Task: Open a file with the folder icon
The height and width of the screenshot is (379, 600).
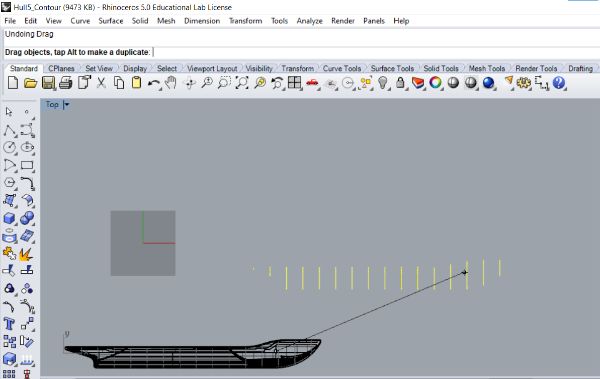Action: click(30, 83)
